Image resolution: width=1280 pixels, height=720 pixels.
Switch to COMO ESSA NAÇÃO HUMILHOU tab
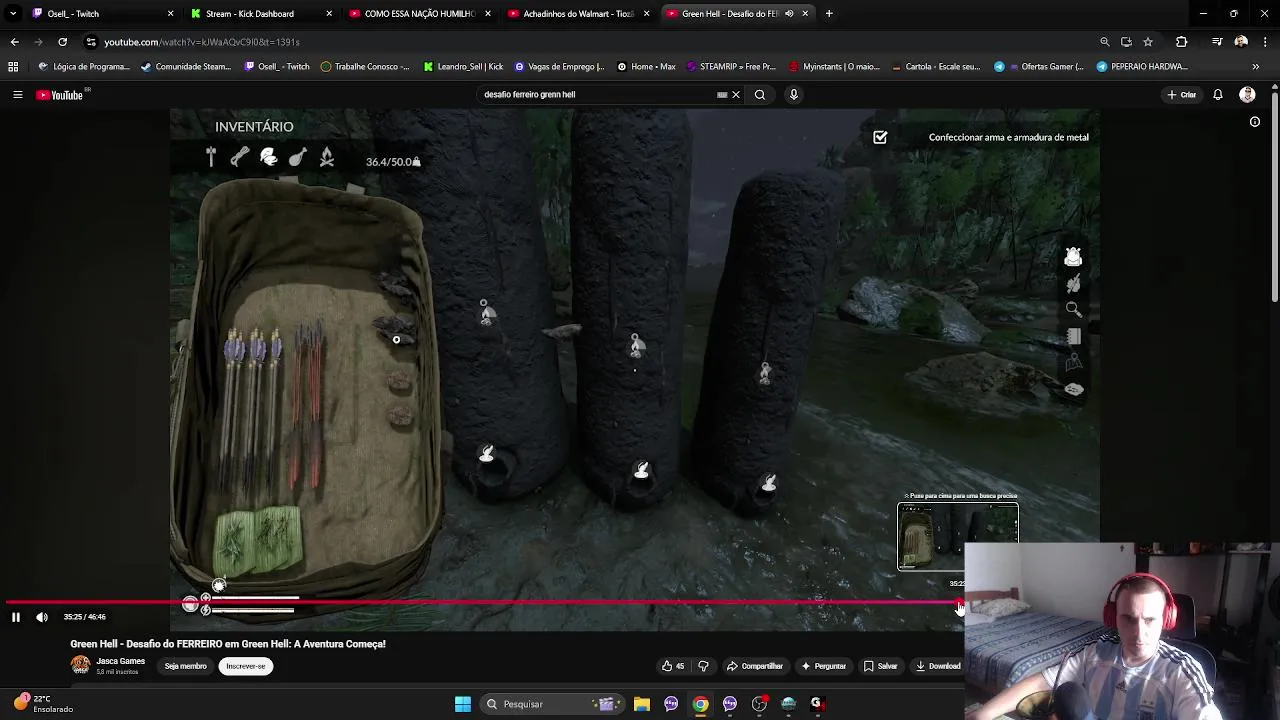click(x=420, y=14)
